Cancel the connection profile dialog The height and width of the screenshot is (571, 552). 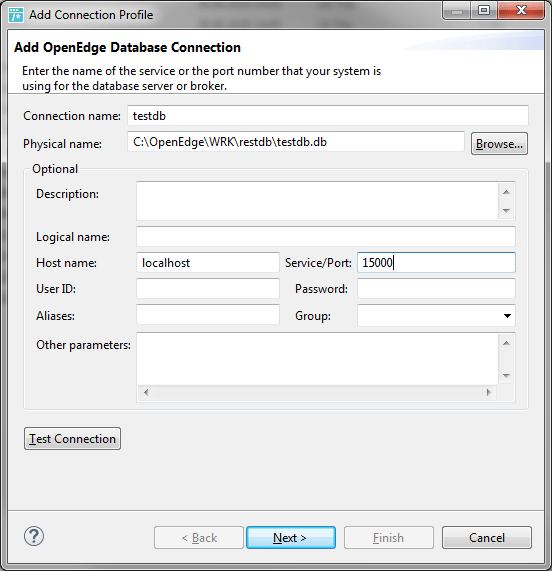[x=487, y=537]
